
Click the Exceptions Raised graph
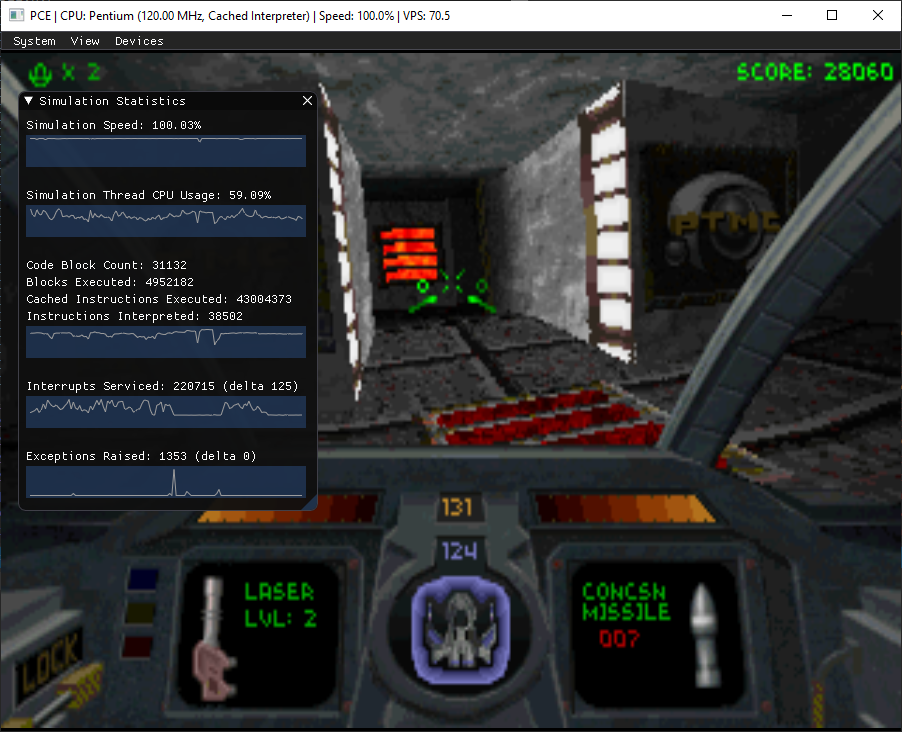166,482
